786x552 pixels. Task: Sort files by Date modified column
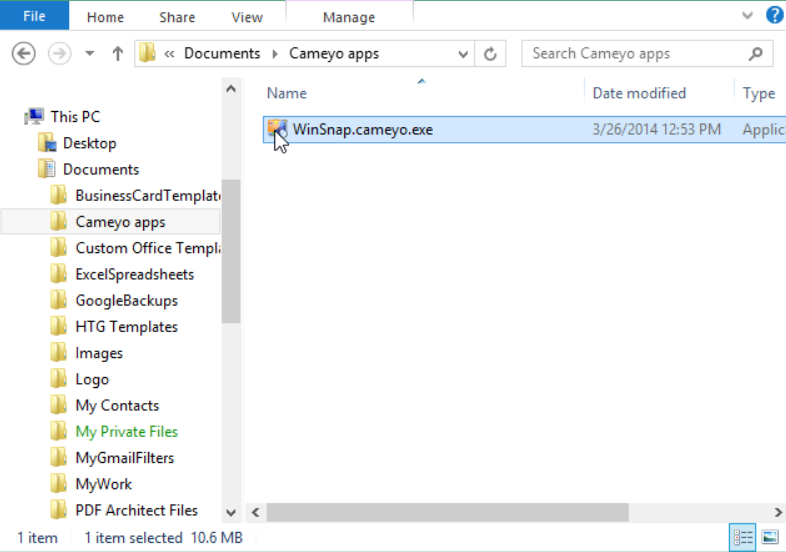639,93
